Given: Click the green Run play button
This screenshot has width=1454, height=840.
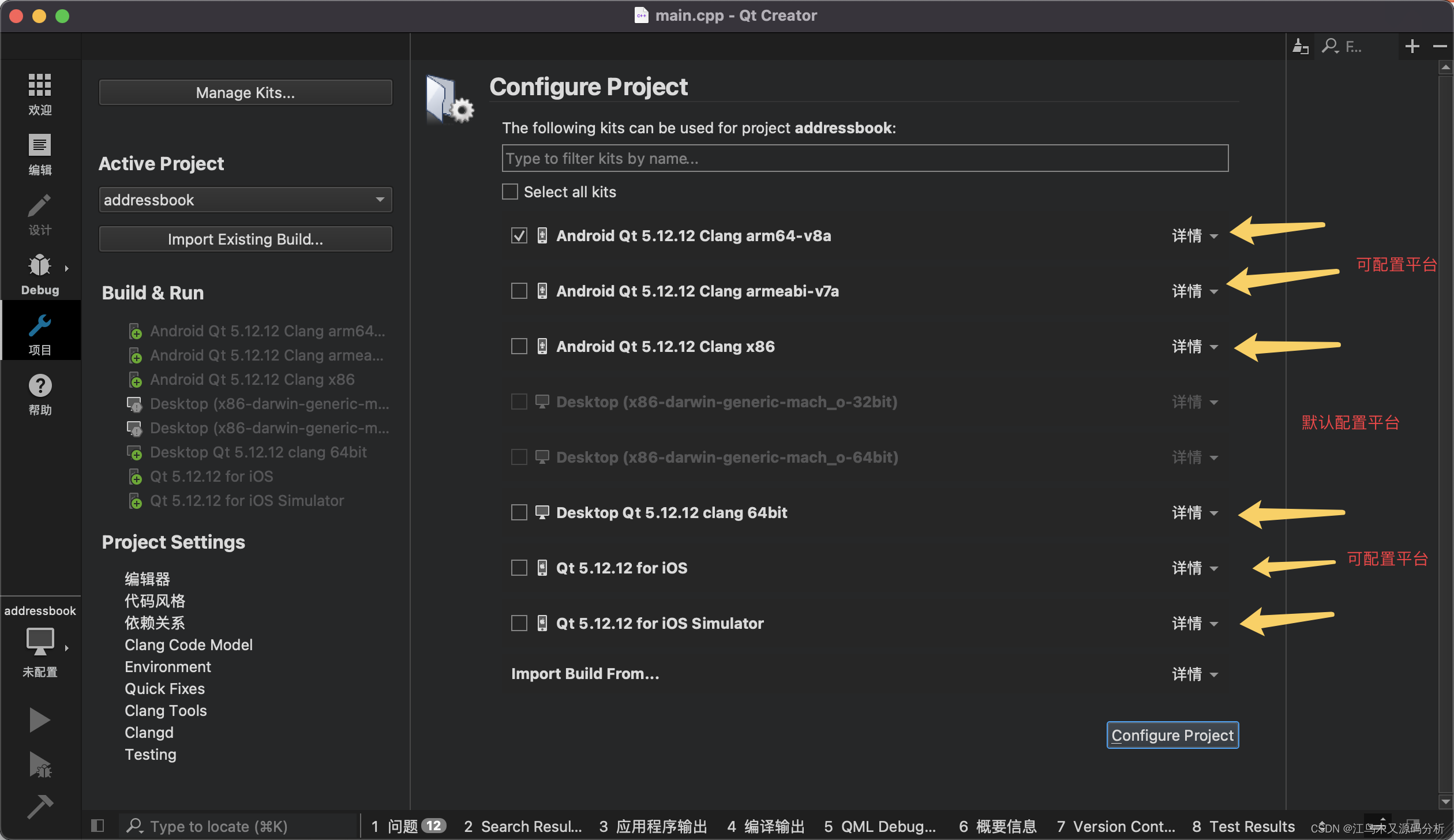Looking at the screenshot, I should point(39,719).
